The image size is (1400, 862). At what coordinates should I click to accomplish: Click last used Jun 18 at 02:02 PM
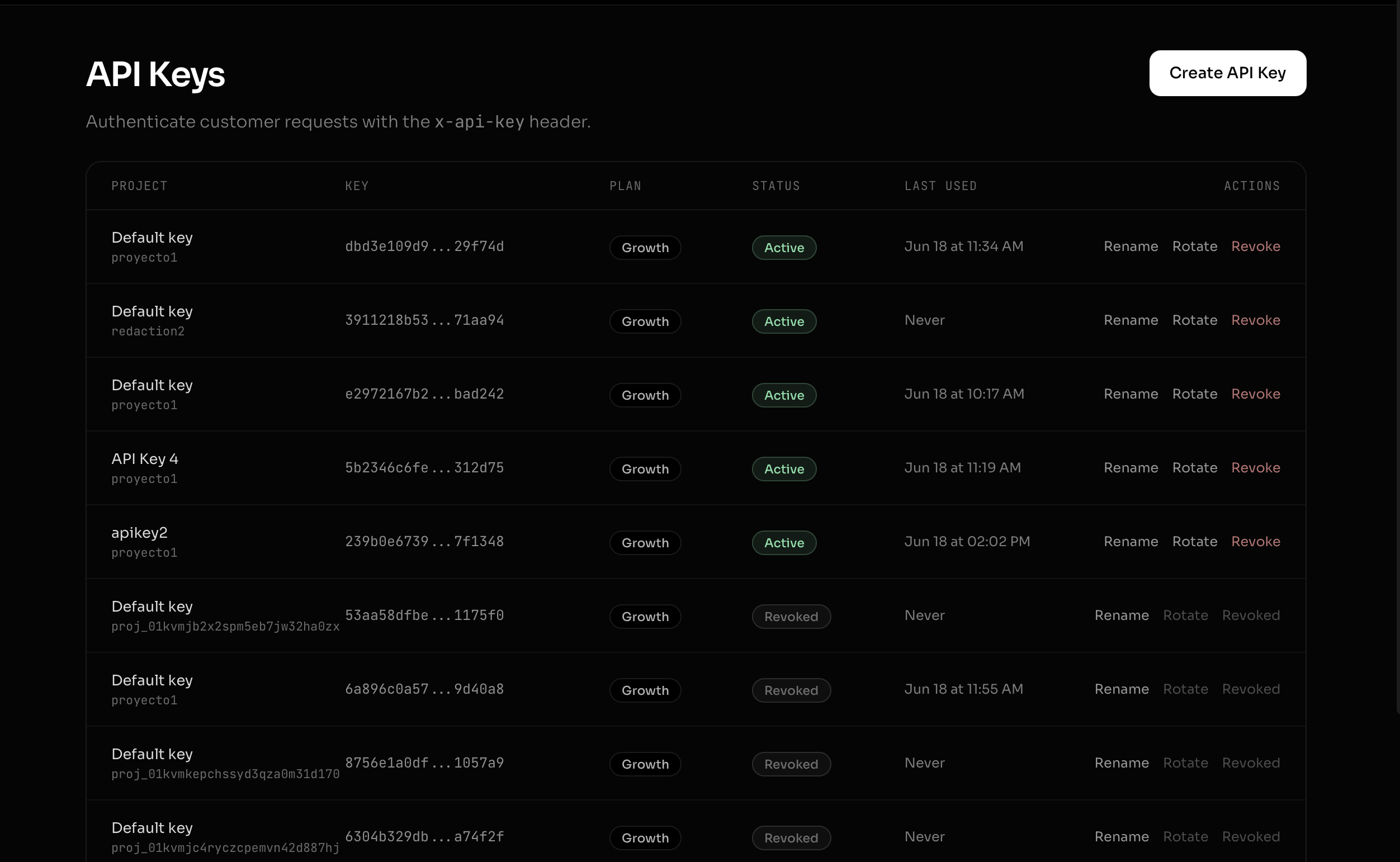(x=967, y=541)
